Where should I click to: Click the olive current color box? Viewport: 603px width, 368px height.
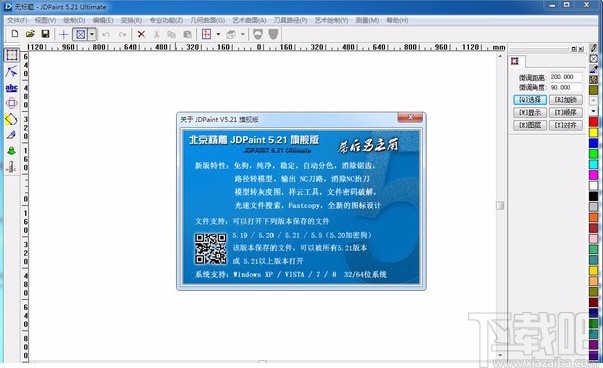(593, 90)
